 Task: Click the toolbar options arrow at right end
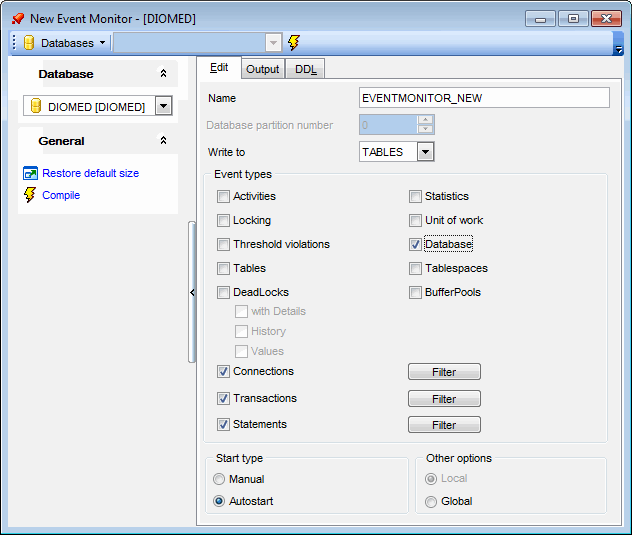pyautogui.click(x=618, y=48)
